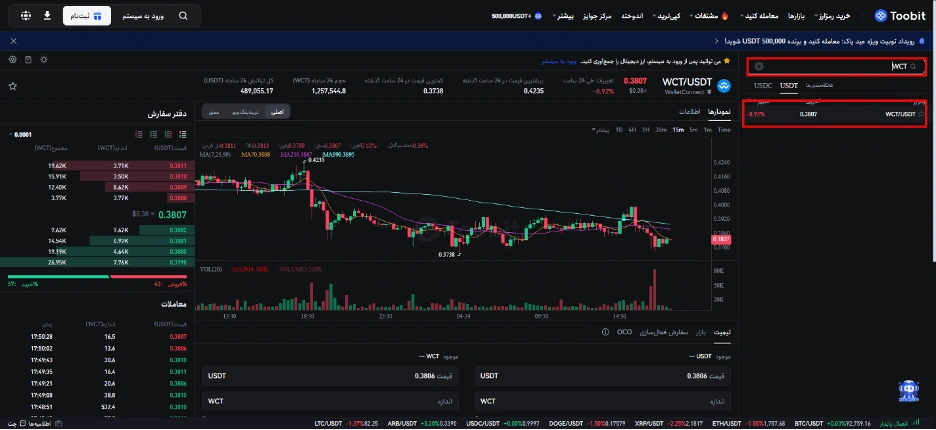Open the بیشتر chart intervals dropdown
The image size is (936, 430).
pos(598,130)
